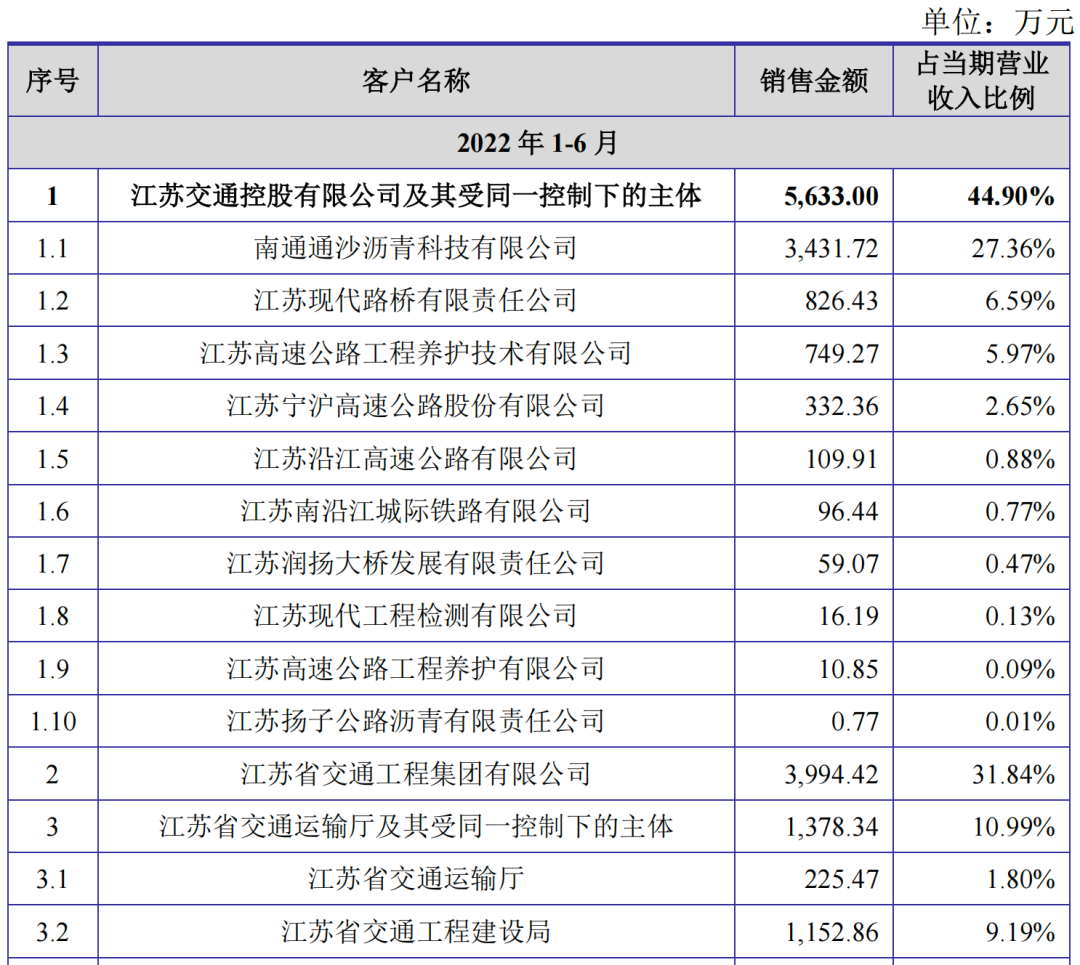Screen dimensions: 1080x965
Task: Select 江苏现代工程检测有限公司 customer name
Action: (x=416, y=616)
